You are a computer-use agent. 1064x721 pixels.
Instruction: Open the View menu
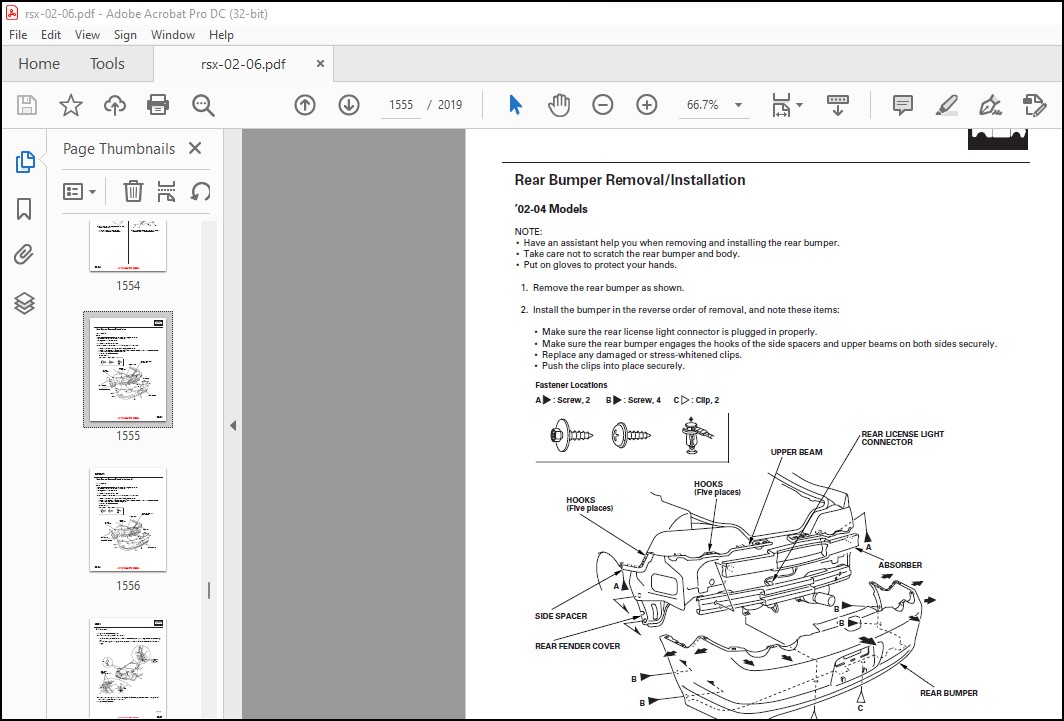pyautogui.click(x=87, y=35)
